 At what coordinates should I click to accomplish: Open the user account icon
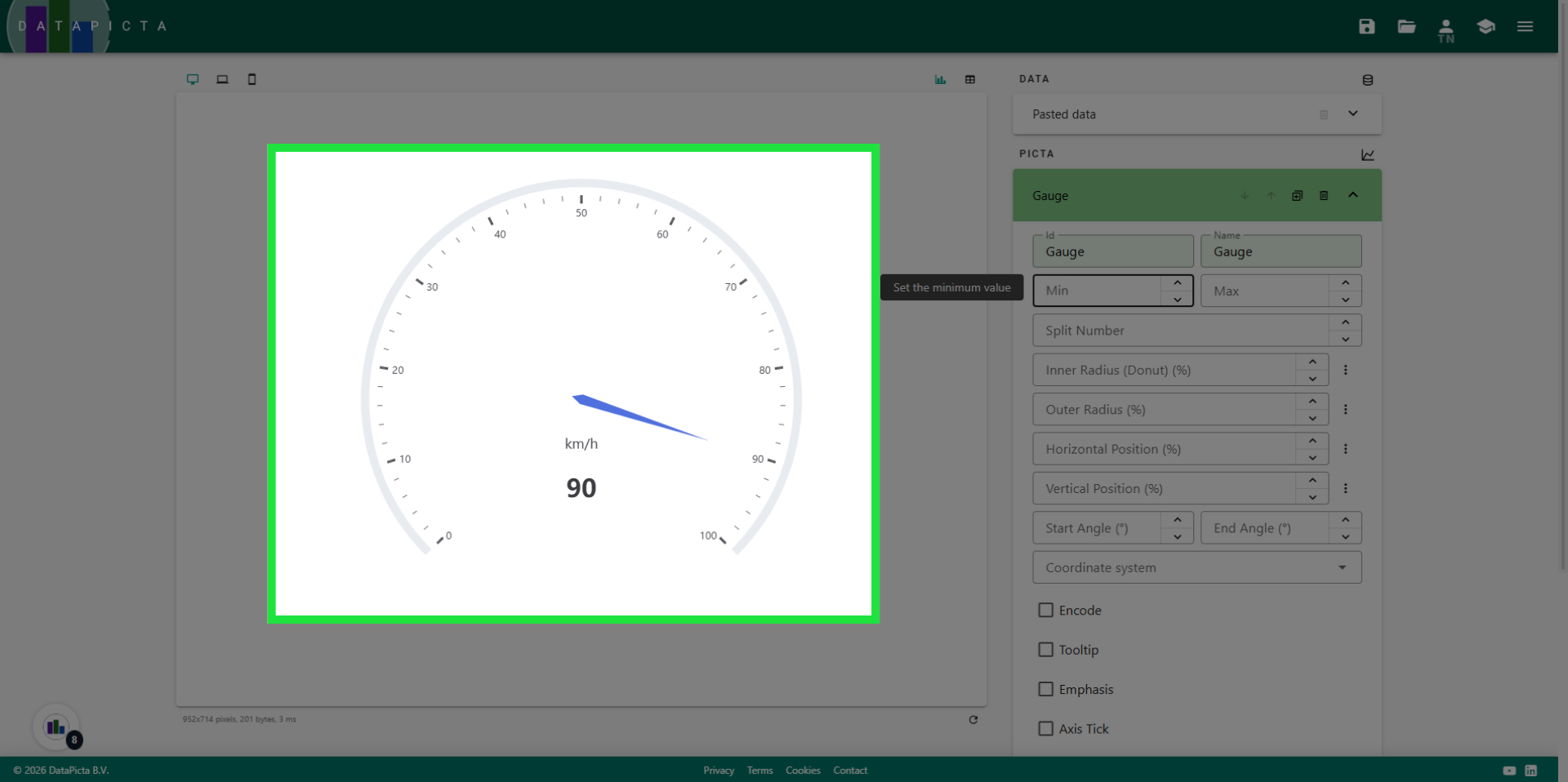point(1445,29)
